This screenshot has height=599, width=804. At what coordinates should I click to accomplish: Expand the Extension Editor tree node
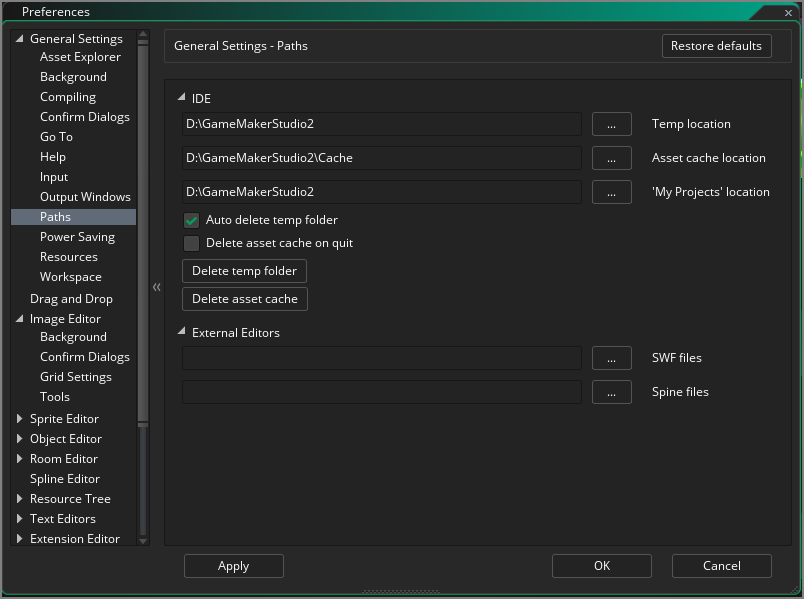pos(19,538)
